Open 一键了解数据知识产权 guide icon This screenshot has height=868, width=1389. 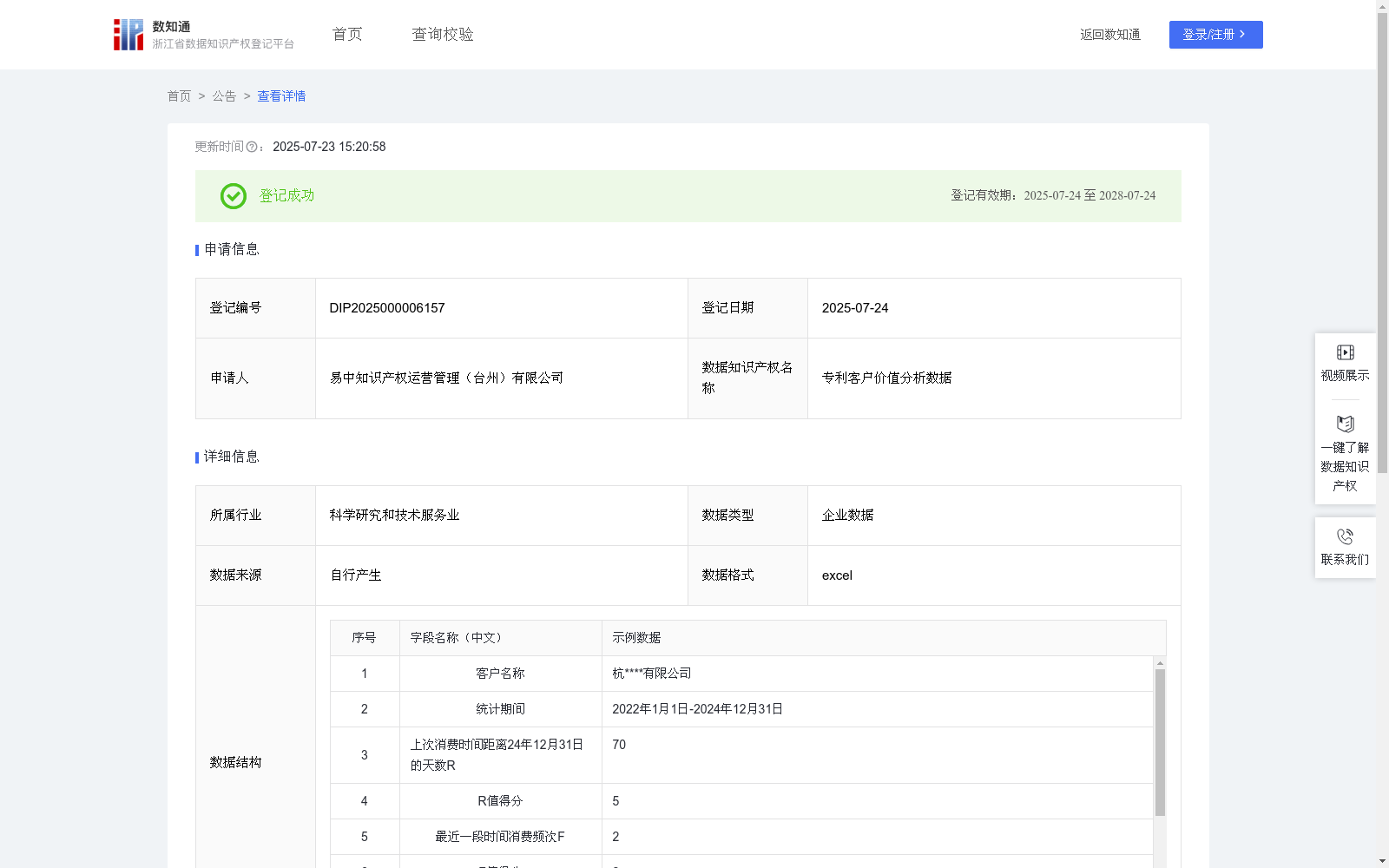(x=1345, y=424)
